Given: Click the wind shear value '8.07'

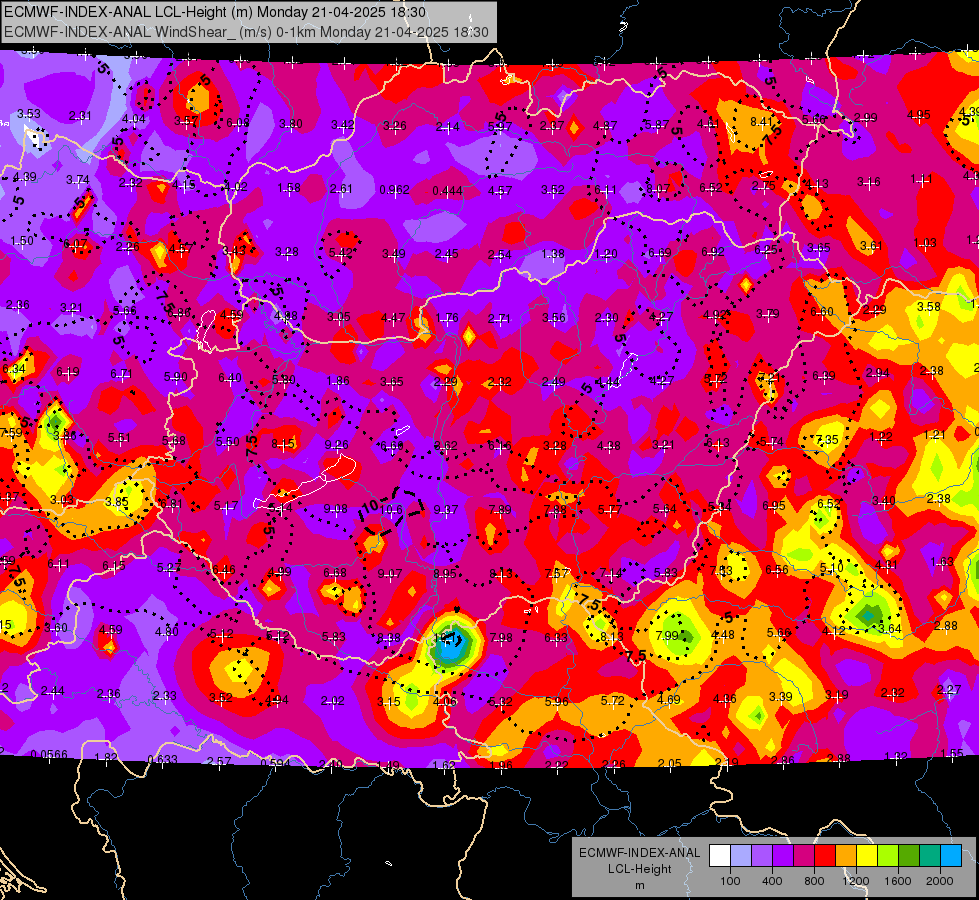Looking at the screenshot, I should click(x=657, y=189).
